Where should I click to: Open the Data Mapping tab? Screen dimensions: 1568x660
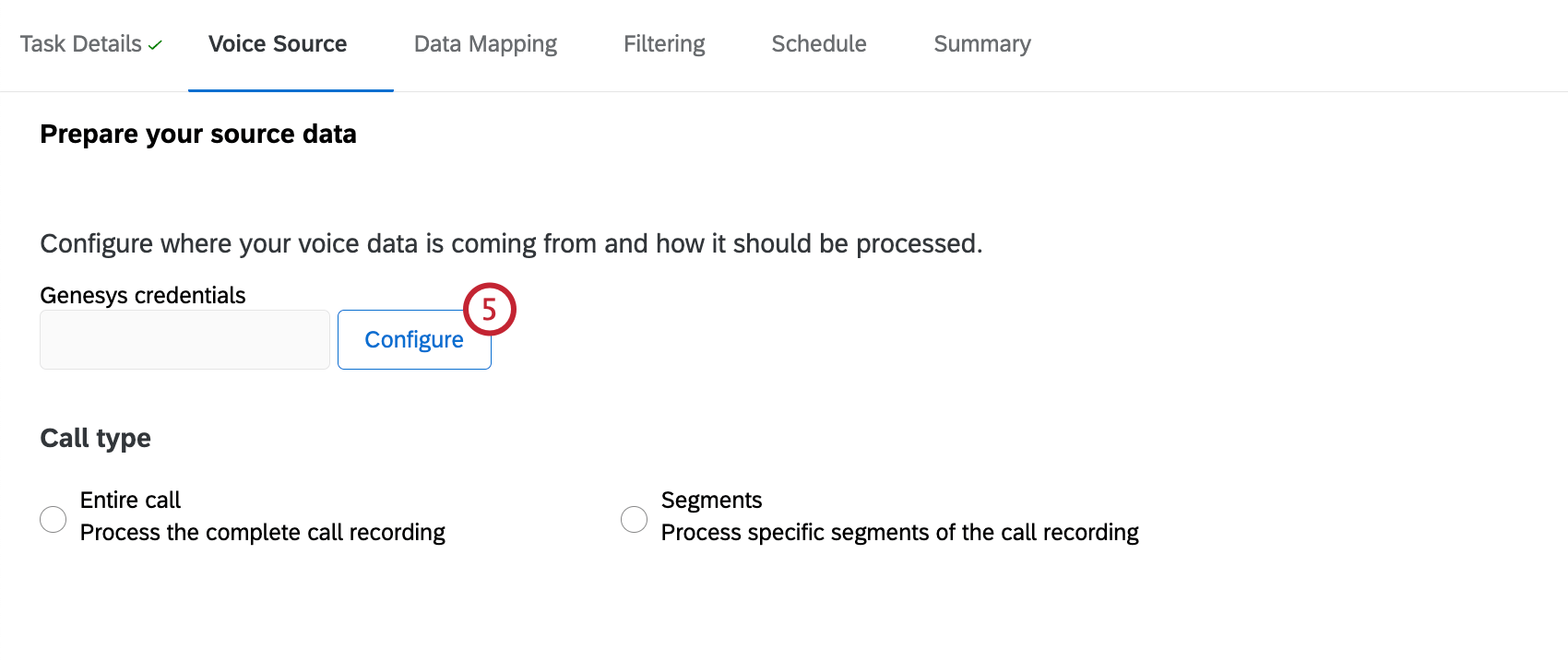[485, 42]
